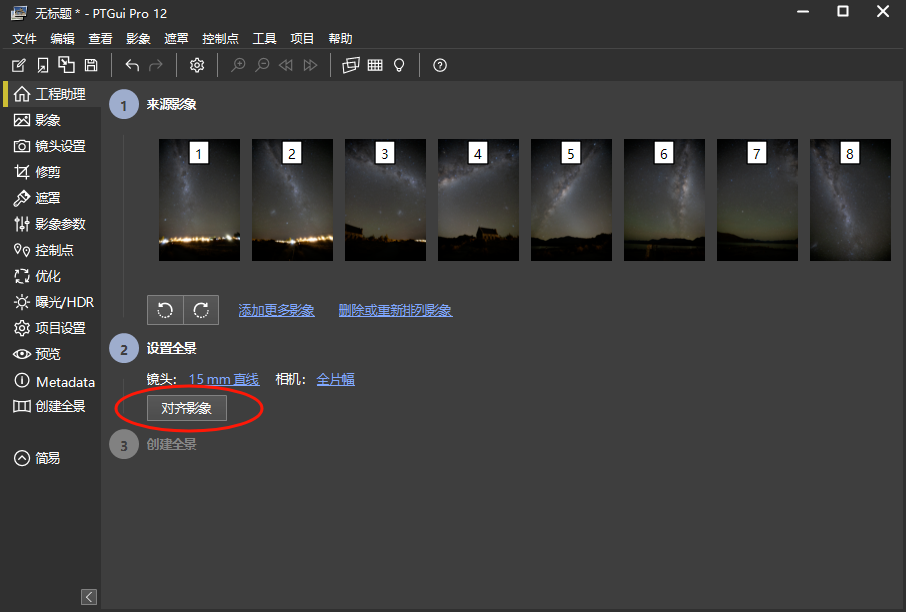The height and width of the screenshot is (612, 906).
Task: Click the 15 mm 直线 lens link
Action: [224, 379]
